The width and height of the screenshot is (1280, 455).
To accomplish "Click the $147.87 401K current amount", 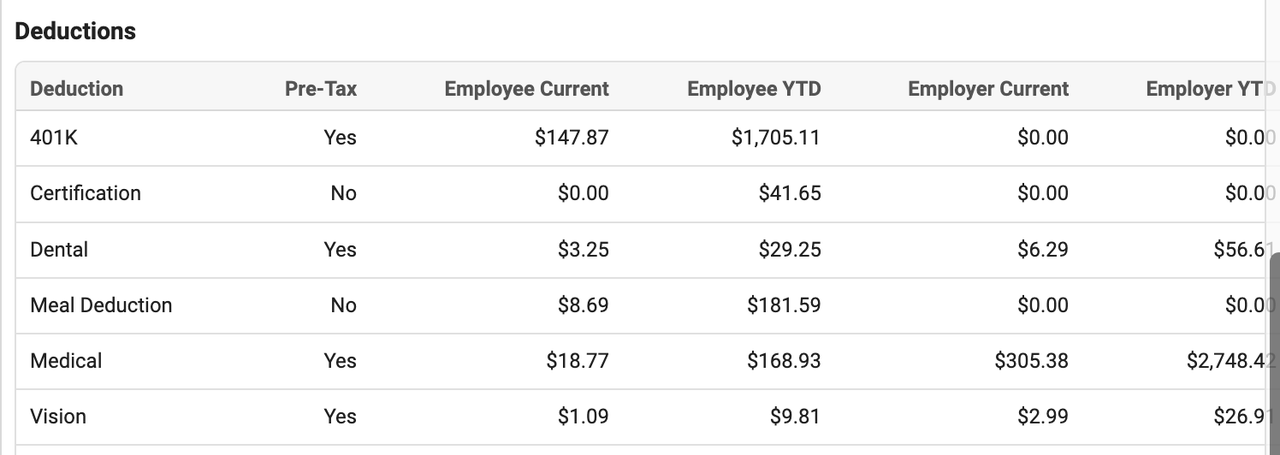I will pos(571,138).
